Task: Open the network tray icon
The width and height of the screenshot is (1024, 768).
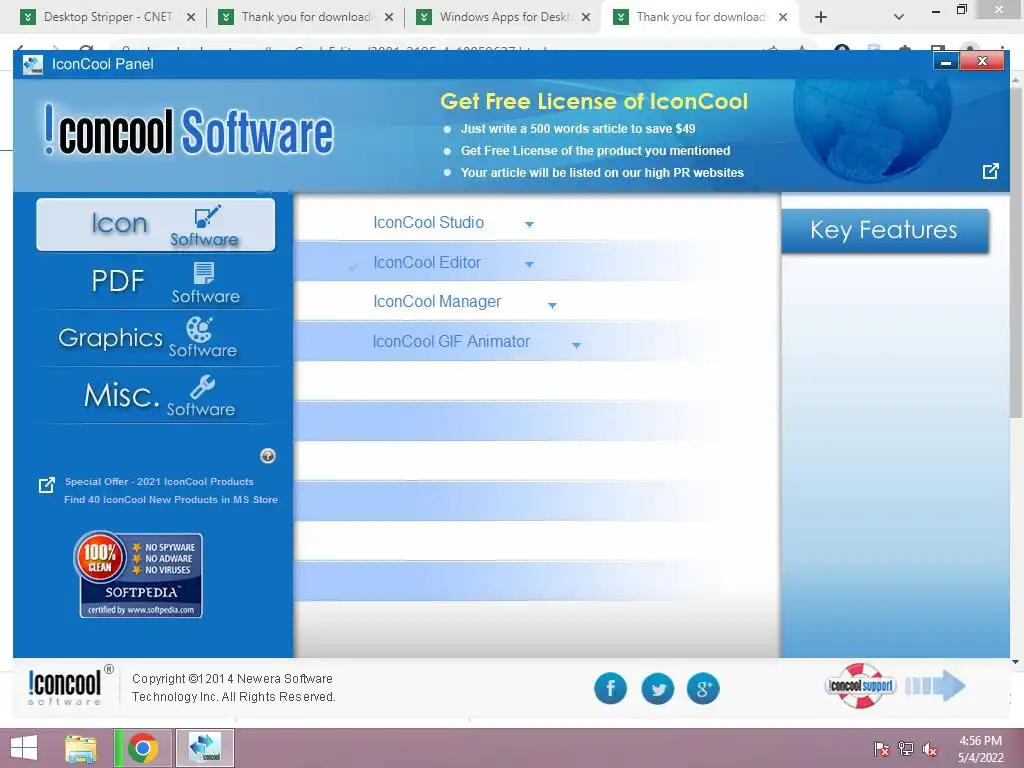Action: pos(906,749)
